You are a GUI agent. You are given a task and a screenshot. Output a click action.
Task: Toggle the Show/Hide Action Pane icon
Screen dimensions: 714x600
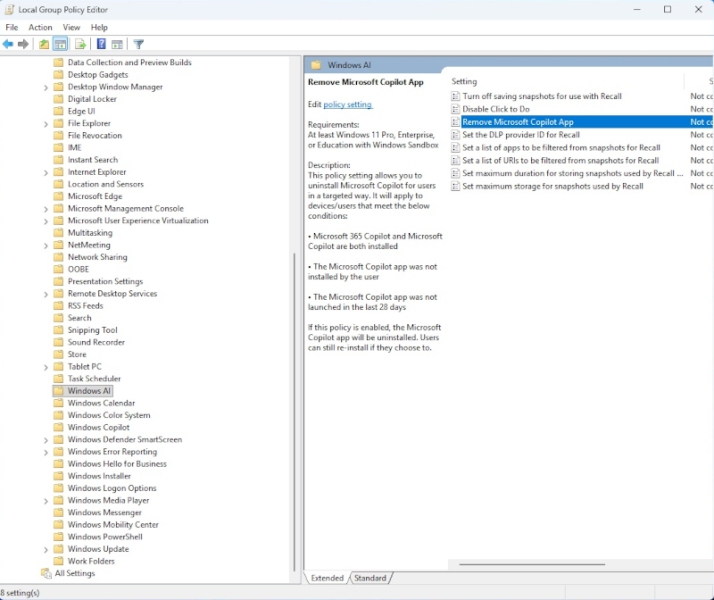click(x=117, y=44)
